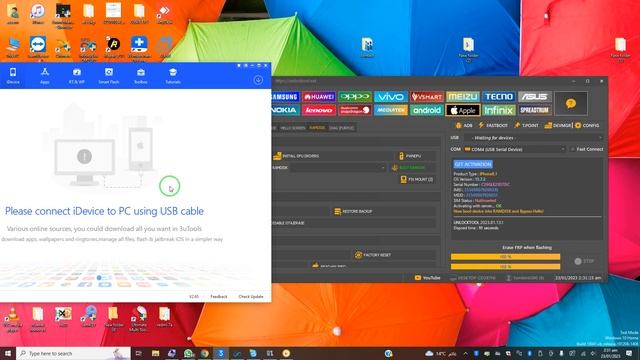
Task: Click the carousel page indicator dot in 3uTools
Action: point(99,278)
